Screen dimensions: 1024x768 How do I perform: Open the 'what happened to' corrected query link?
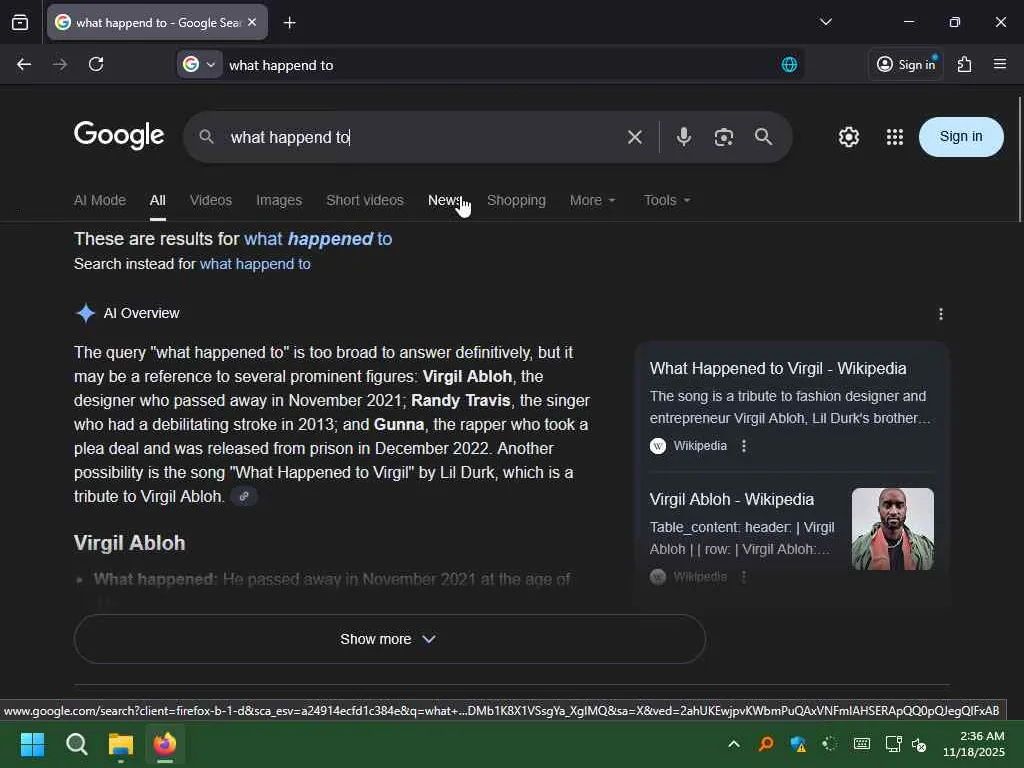click(x=318, y=239)
